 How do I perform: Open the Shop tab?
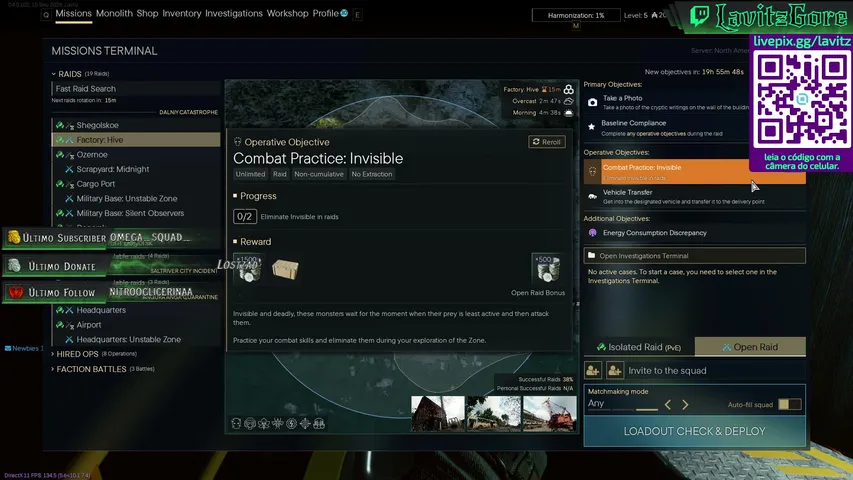tap(147, 14)
